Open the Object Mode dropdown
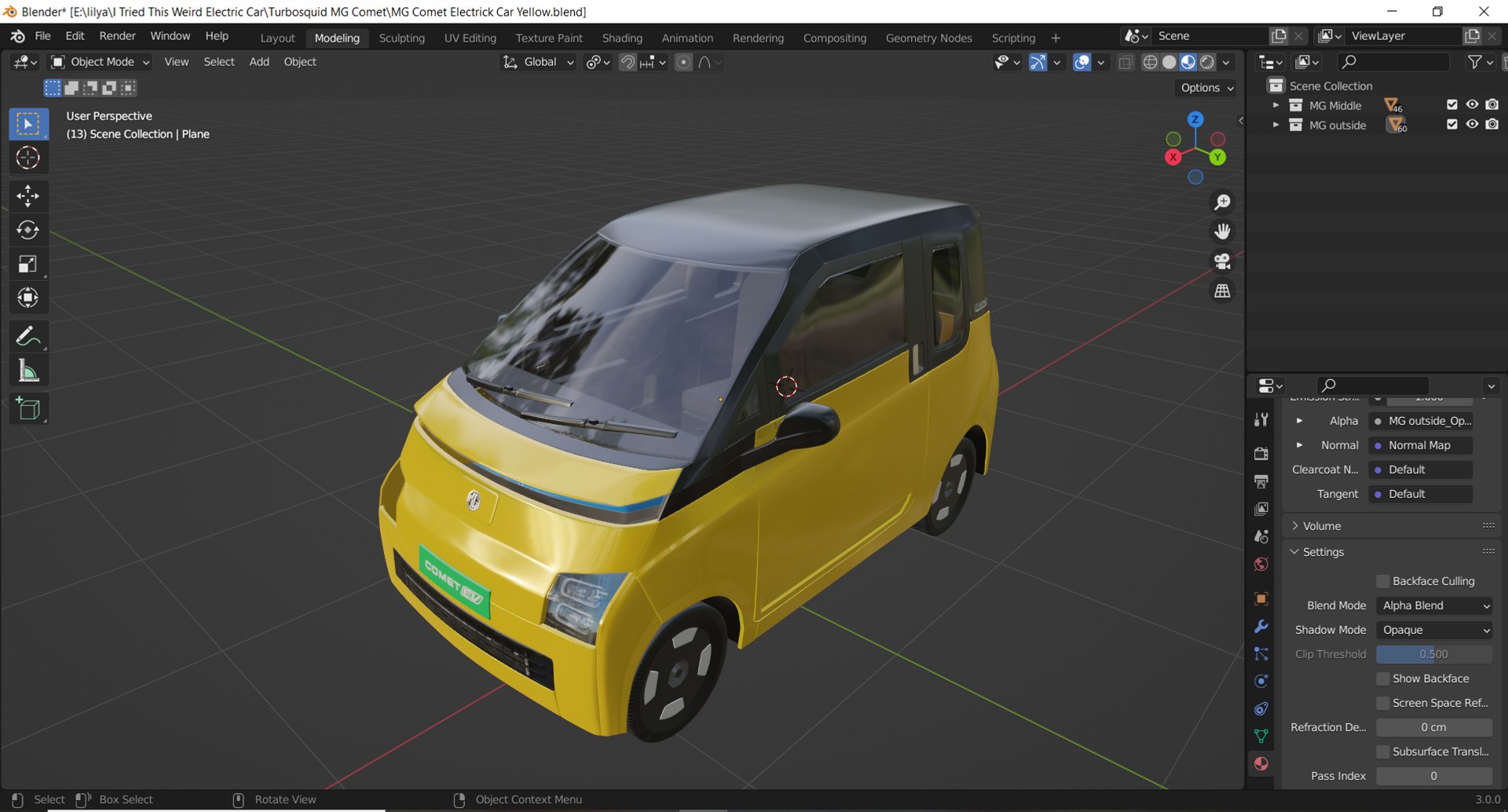Screen dimensions: 1508x812 [x=101, y=62]
